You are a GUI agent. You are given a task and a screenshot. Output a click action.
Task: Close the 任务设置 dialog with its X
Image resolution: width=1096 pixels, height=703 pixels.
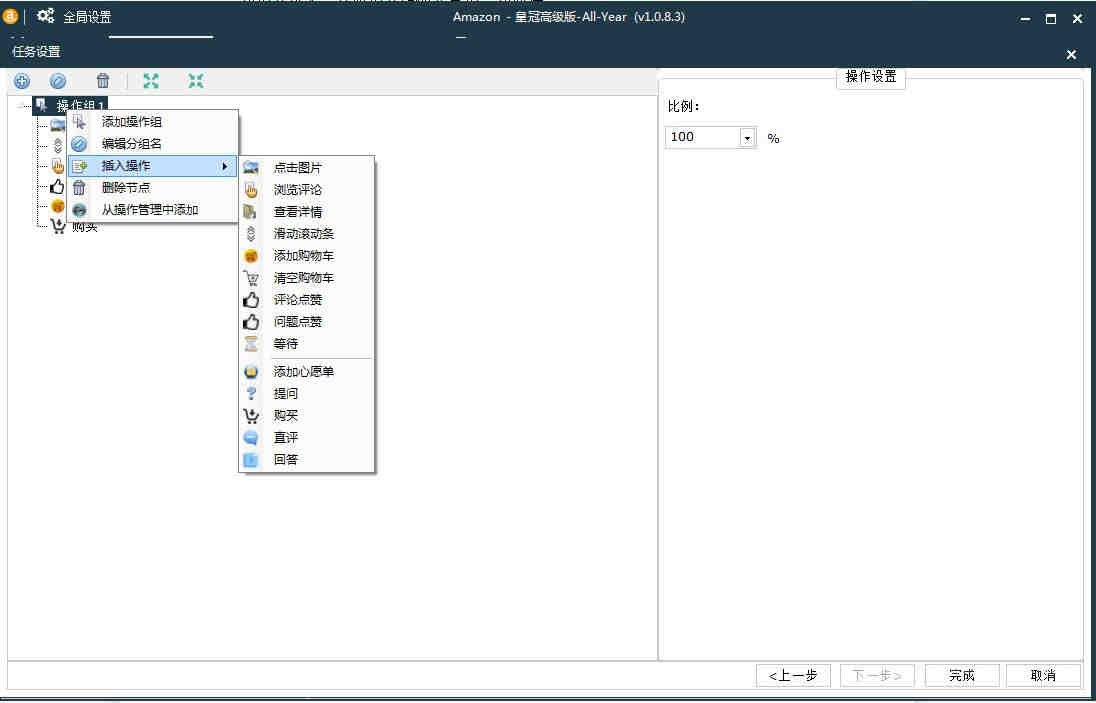tap(1072, 55)
